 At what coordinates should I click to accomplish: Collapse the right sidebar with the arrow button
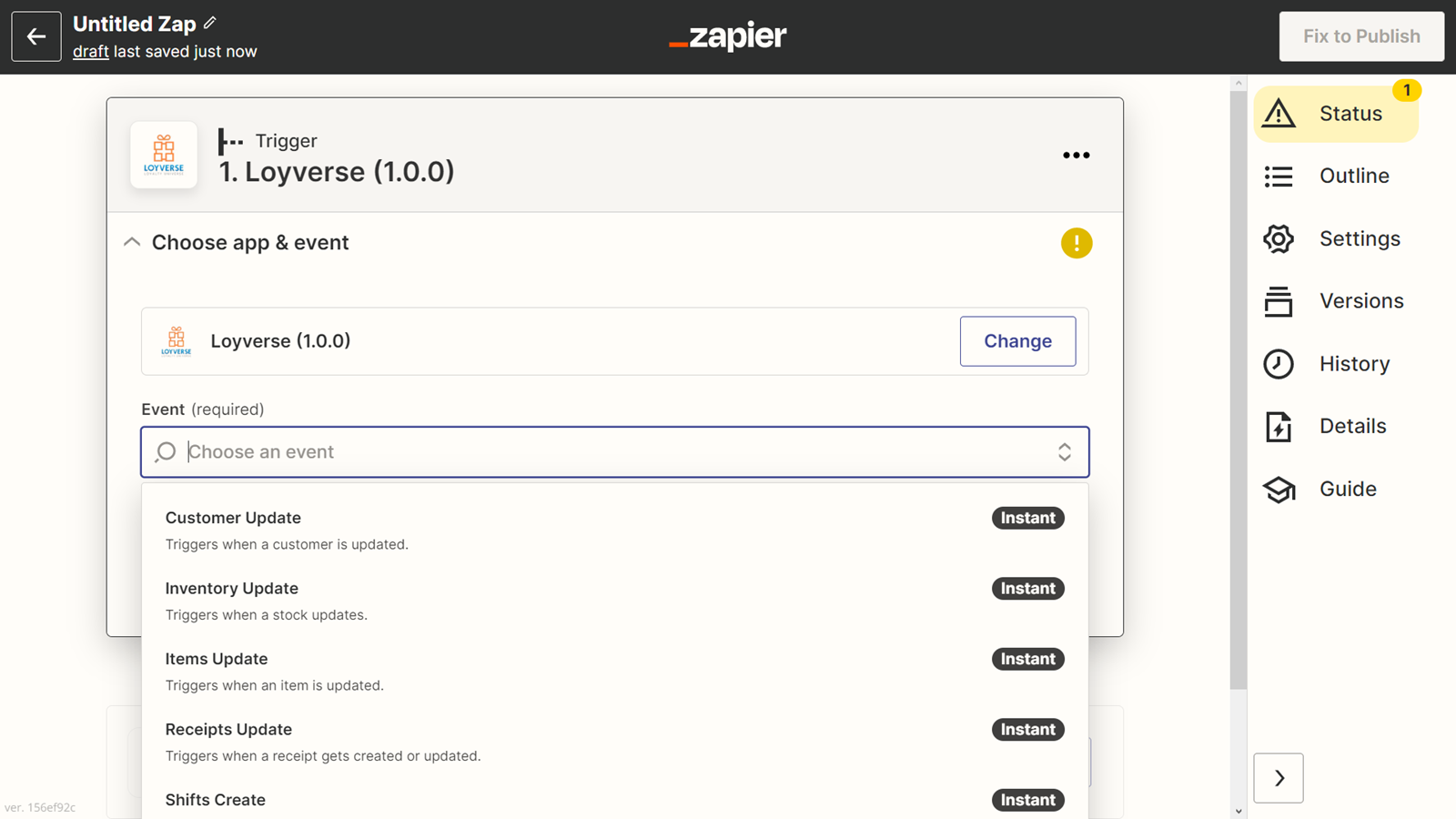[x=1279, y=778]
